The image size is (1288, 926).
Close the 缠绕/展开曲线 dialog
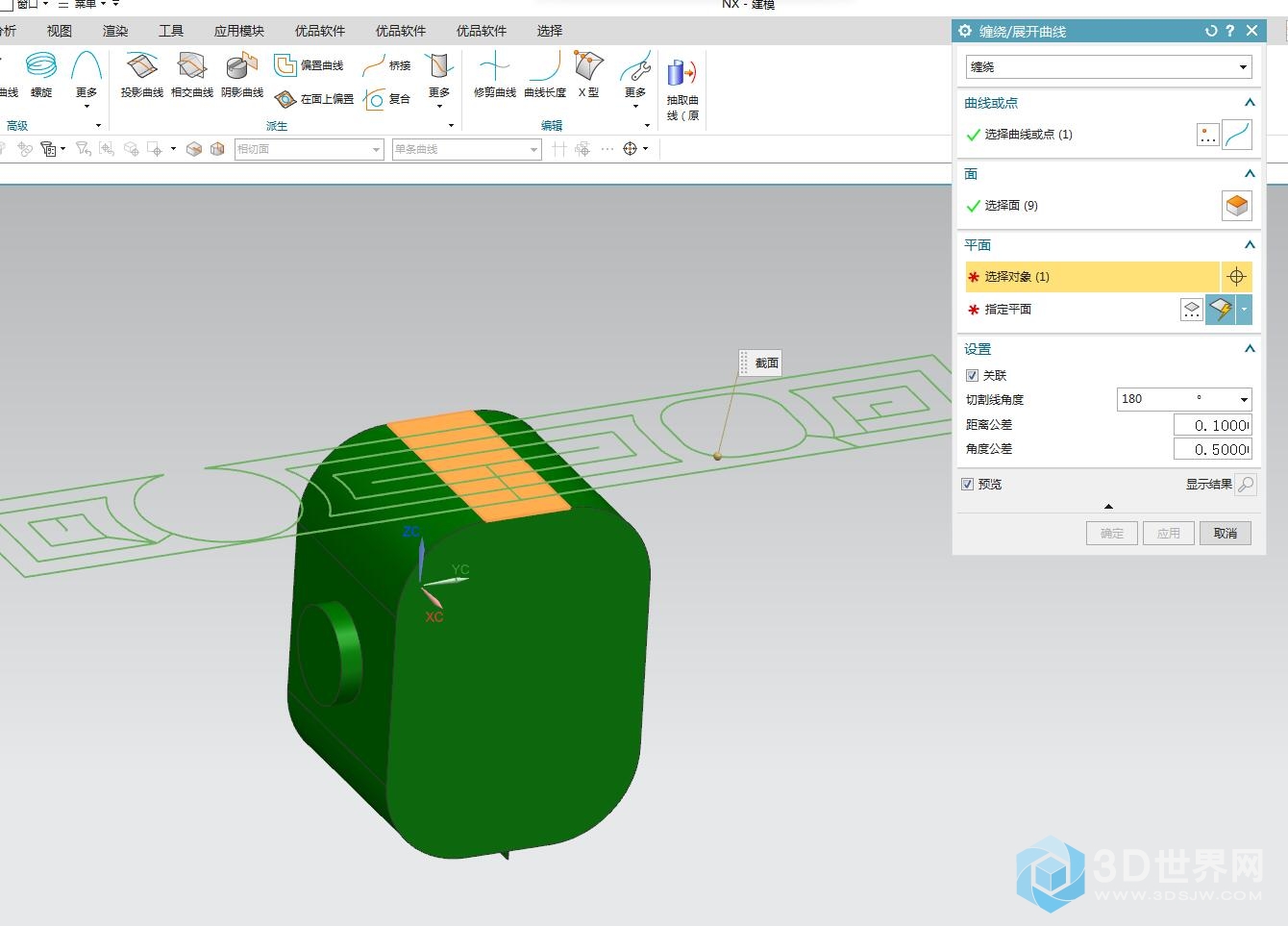tap(1251, 31)
